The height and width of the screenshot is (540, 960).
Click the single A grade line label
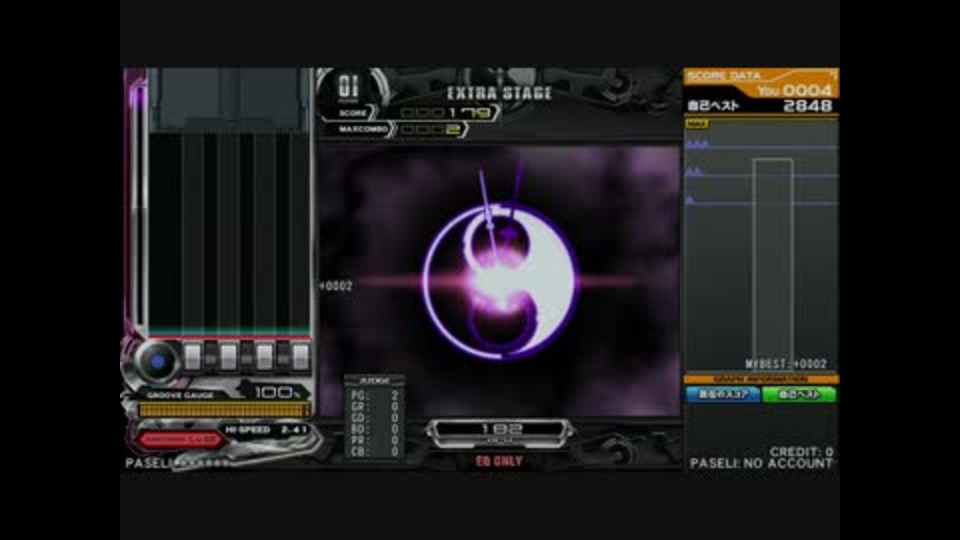690,200
